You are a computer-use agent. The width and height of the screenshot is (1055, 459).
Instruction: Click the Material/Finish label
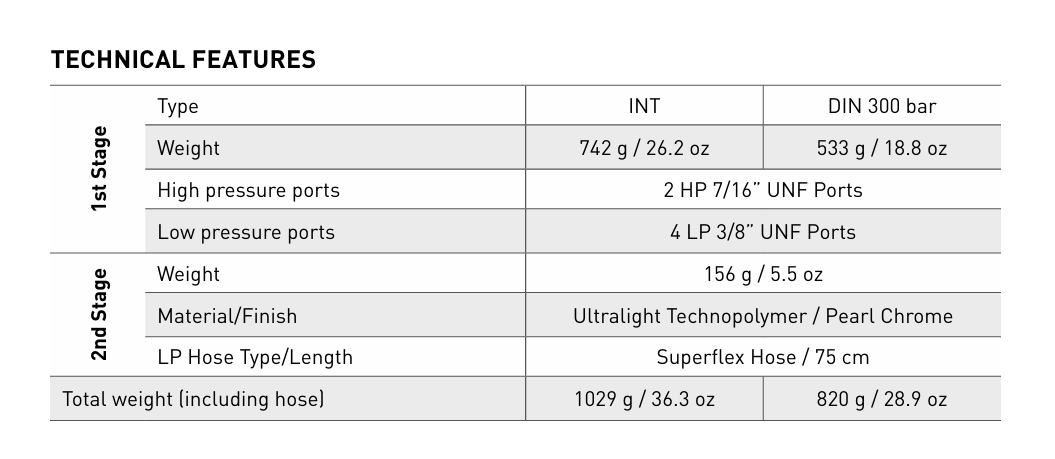pos(227,316)
